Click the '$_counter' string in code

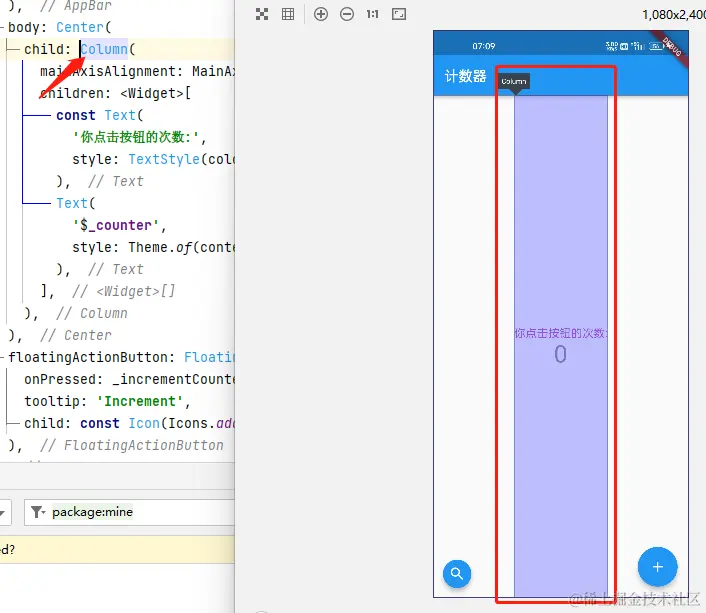click(116, 225)
